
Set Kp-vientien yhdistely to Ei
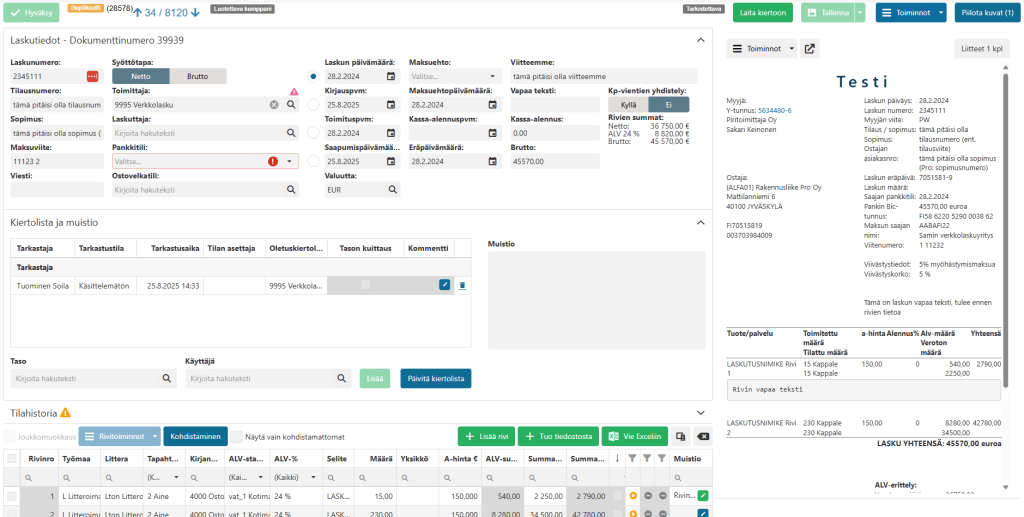click(x=669, y=104)
